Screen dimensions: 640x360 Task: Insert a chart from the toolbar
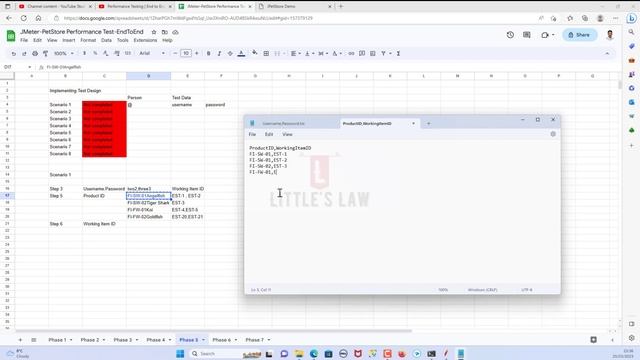[373, 53]
